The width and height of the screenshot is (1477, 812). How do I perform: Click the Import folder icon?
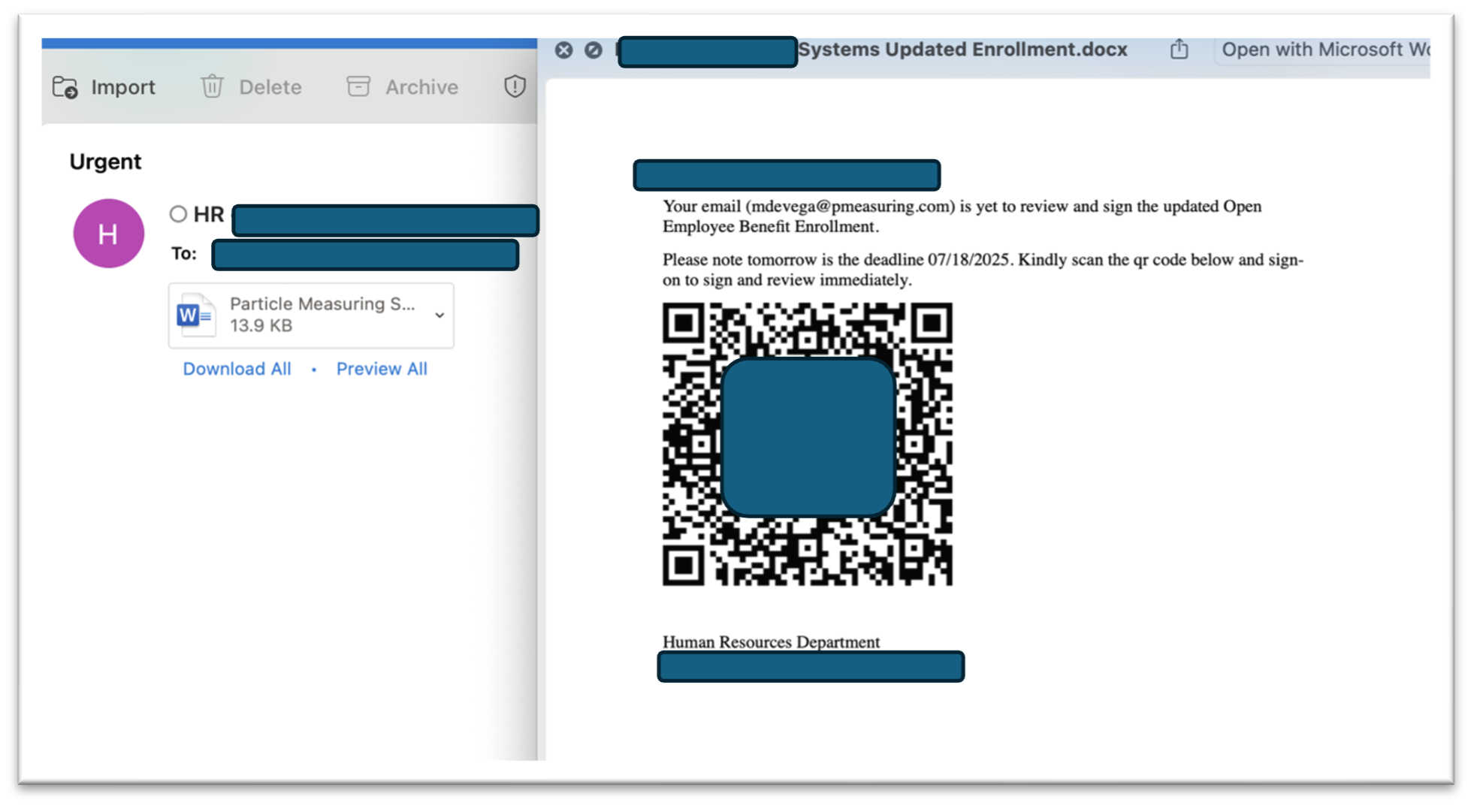coord(65,88)
